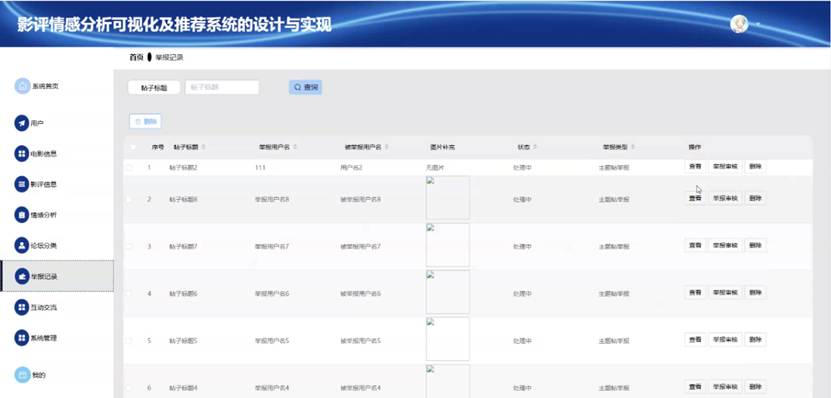Click the user avatar in the header

tap(739, 24)
